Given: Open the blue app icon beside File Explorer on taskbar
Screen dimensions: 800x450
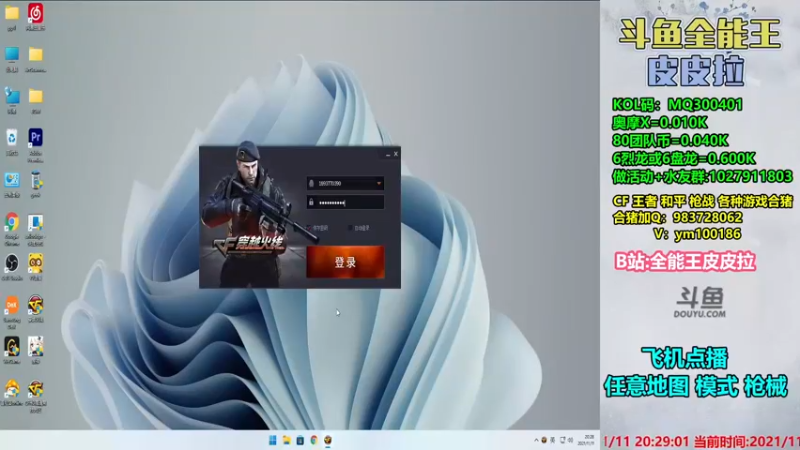Looking at the screenshot, I should click(x=300, y=440).
